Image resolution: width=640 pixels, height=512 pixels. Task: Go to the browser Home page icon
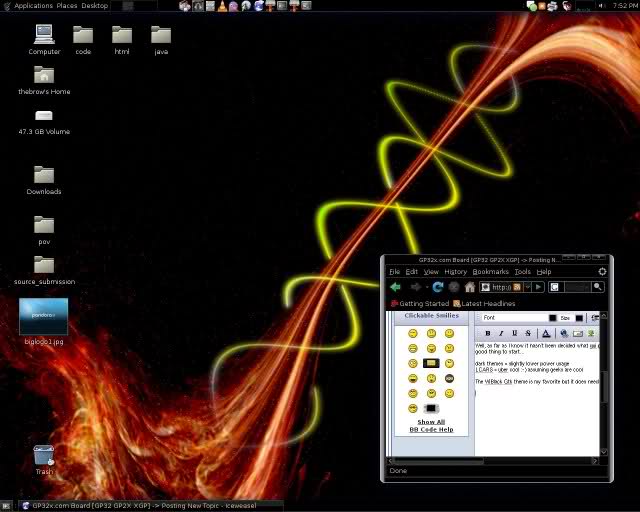click(x=469, y=287)
